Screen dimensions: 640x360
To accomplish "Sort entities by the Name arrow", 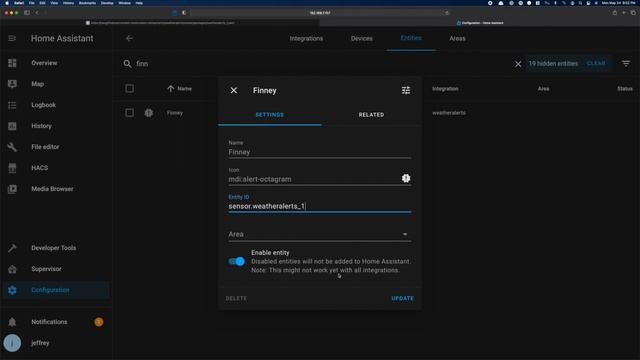I will click(171, 89).
